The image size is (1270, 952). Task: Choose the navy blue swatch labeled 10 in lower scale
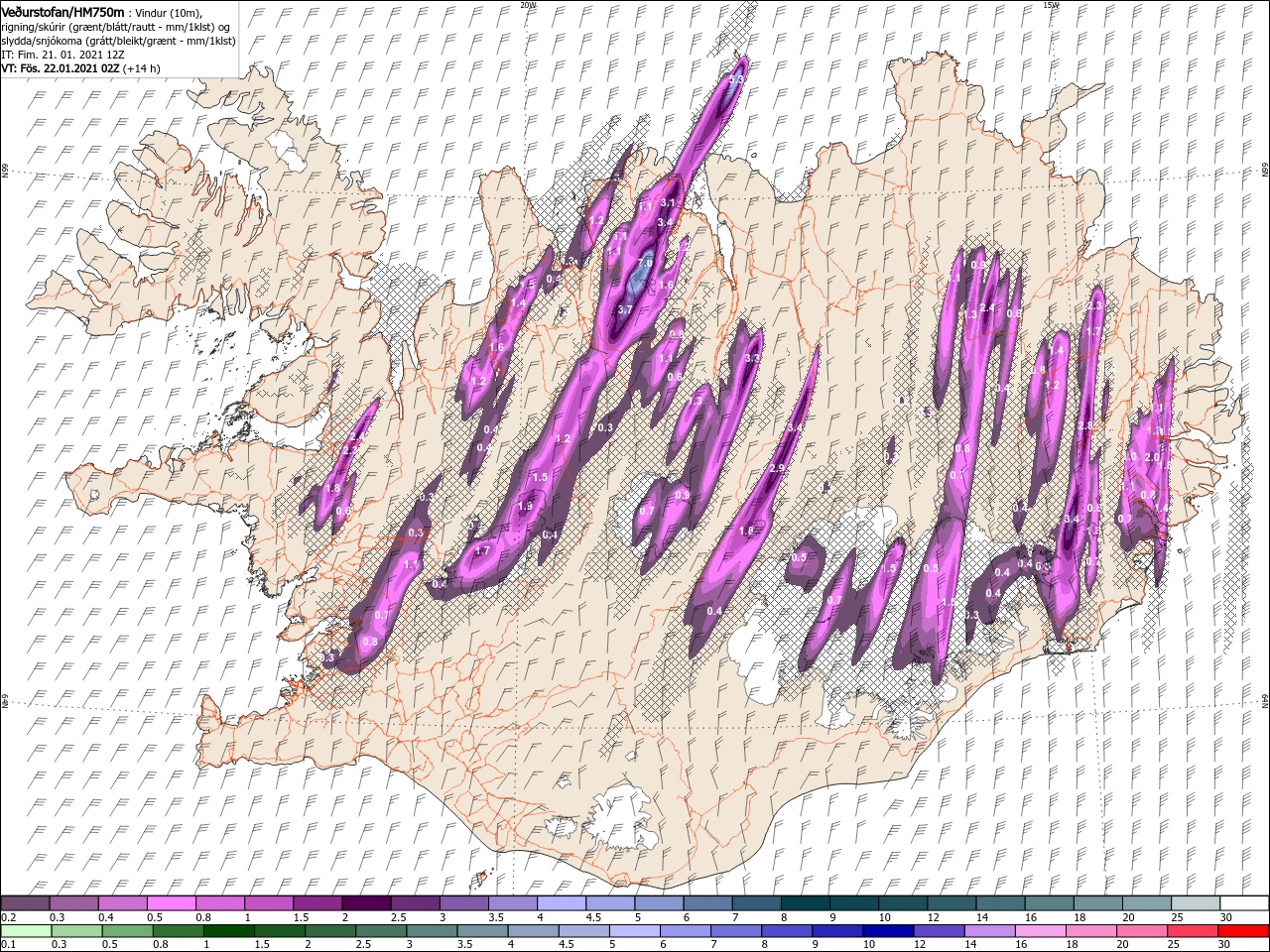click(x=887, y=931)
